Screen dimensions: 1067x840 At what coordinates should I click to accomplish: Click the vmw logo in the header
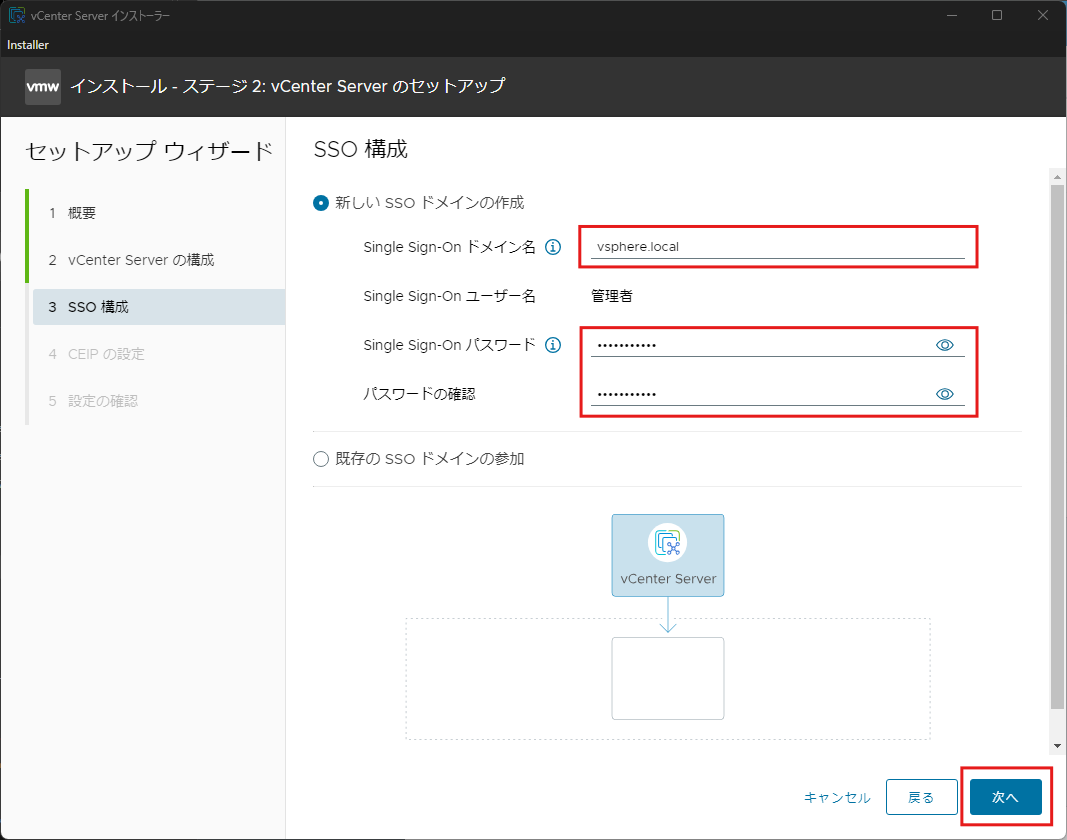click(43, 87)
